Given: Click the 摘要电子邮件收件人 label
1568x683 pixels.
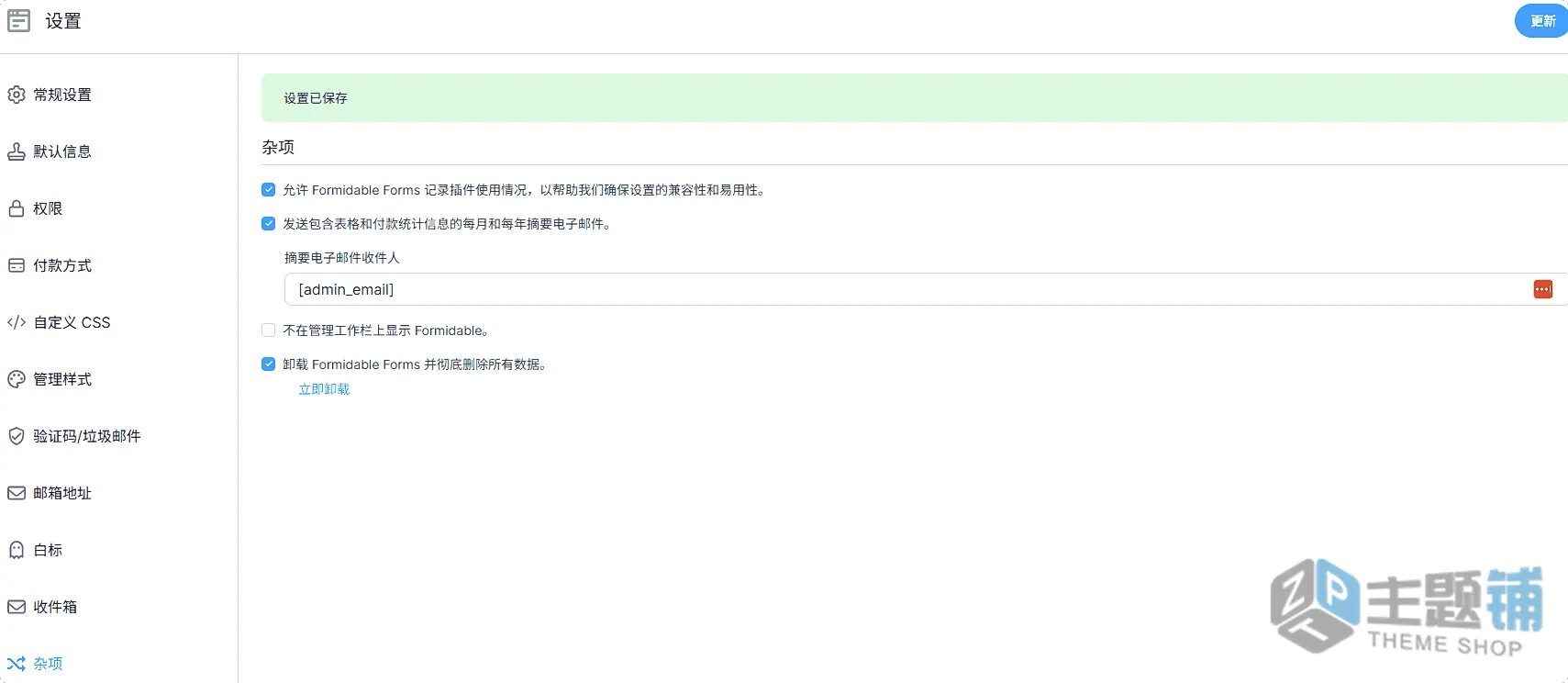Looking at the screenshot, I should tap(341, 258).
